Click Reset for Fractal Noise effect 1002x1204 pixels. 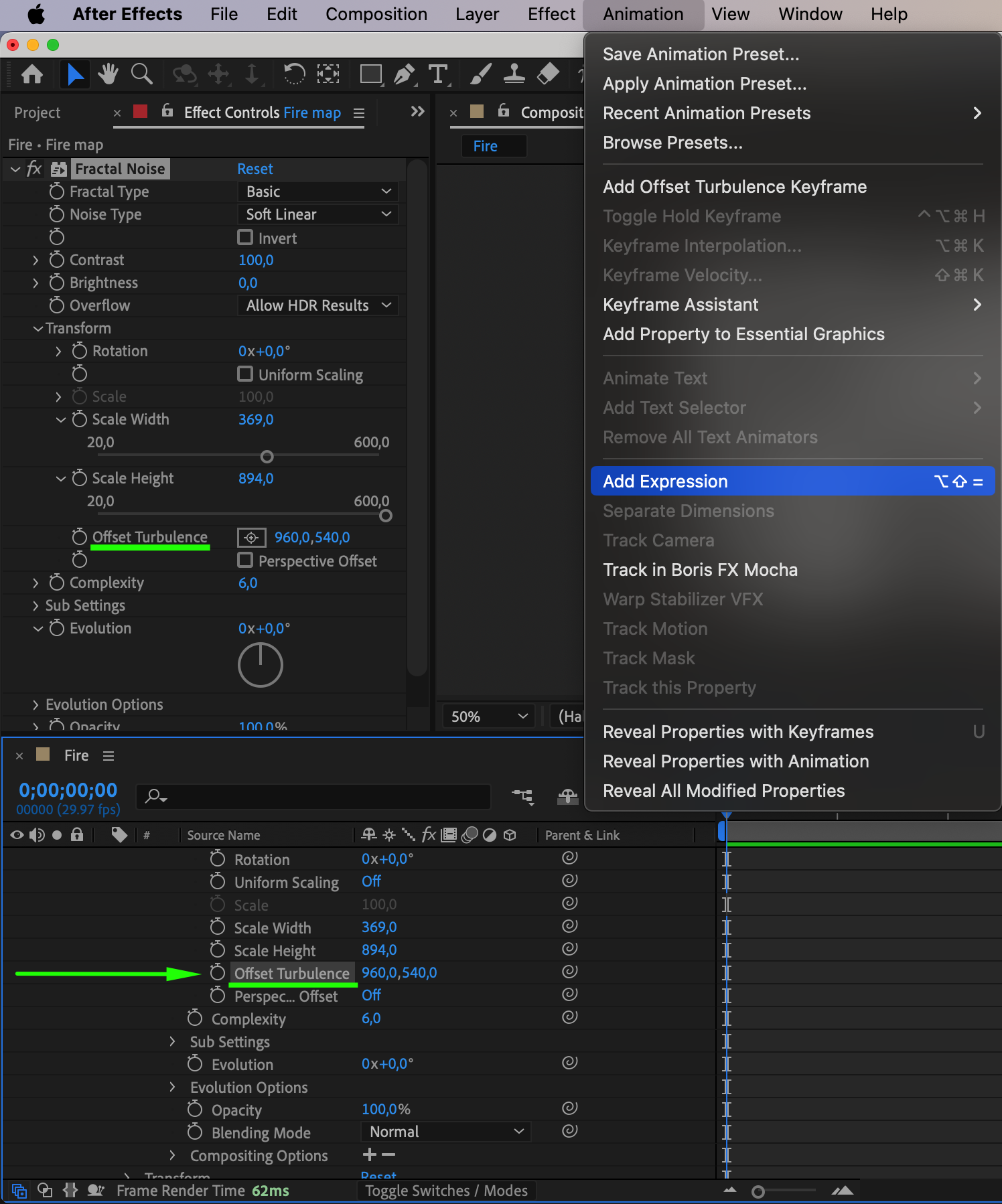[x=255, y=169]
